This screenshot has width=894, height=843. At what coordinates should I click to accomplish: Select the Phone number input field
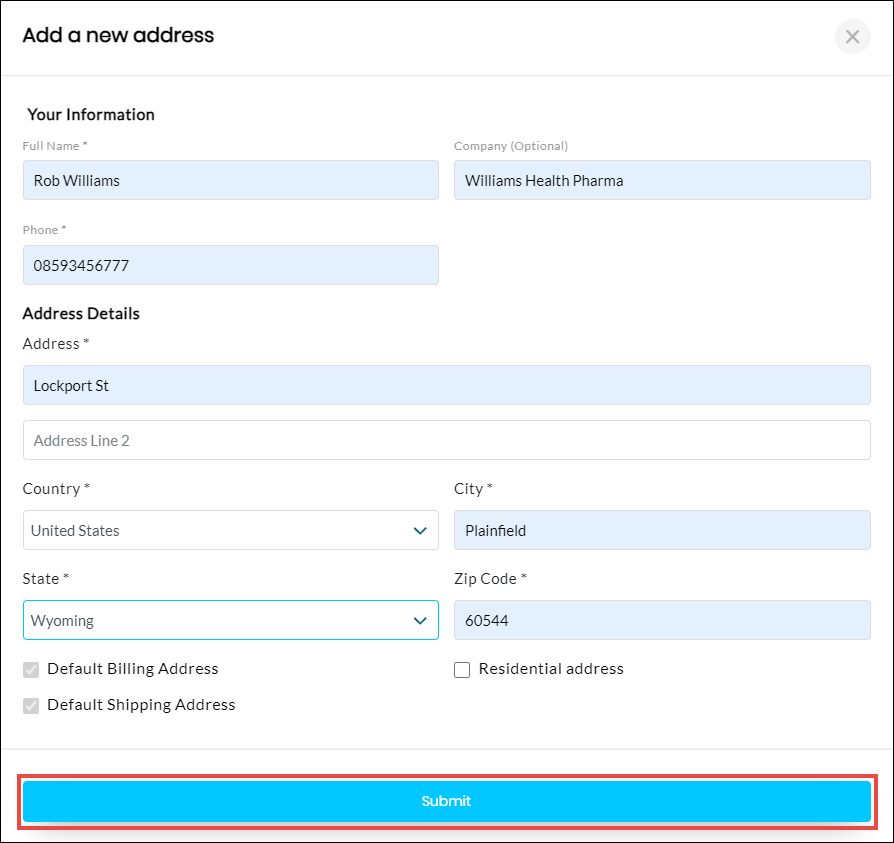tap(230, 266)
